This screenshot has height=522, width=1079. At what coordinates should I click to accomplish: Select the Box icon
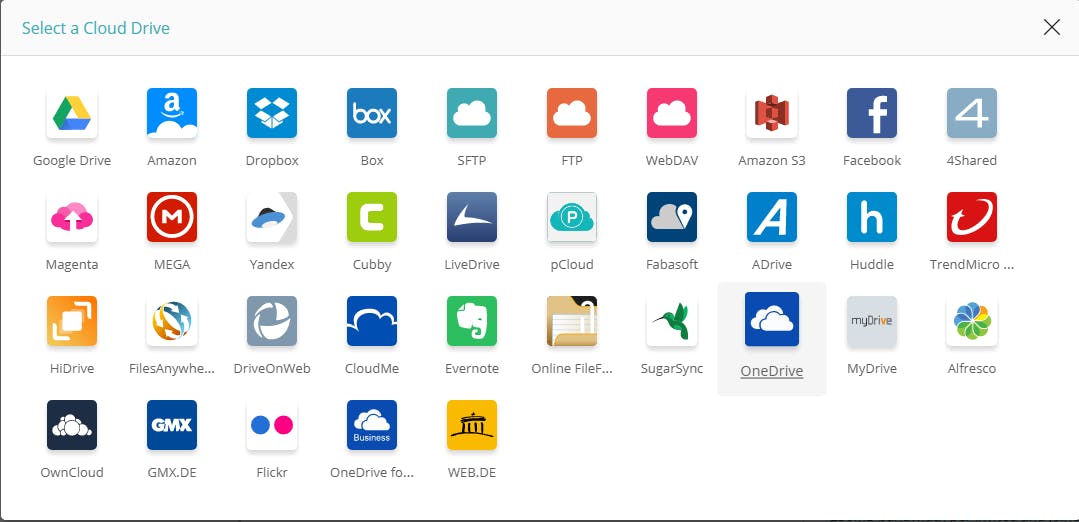[372, 113]
